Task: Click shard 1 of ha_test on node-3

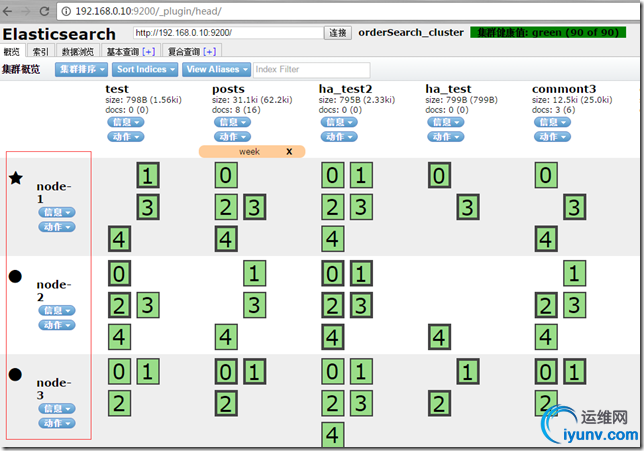Action: click(468, 372)
